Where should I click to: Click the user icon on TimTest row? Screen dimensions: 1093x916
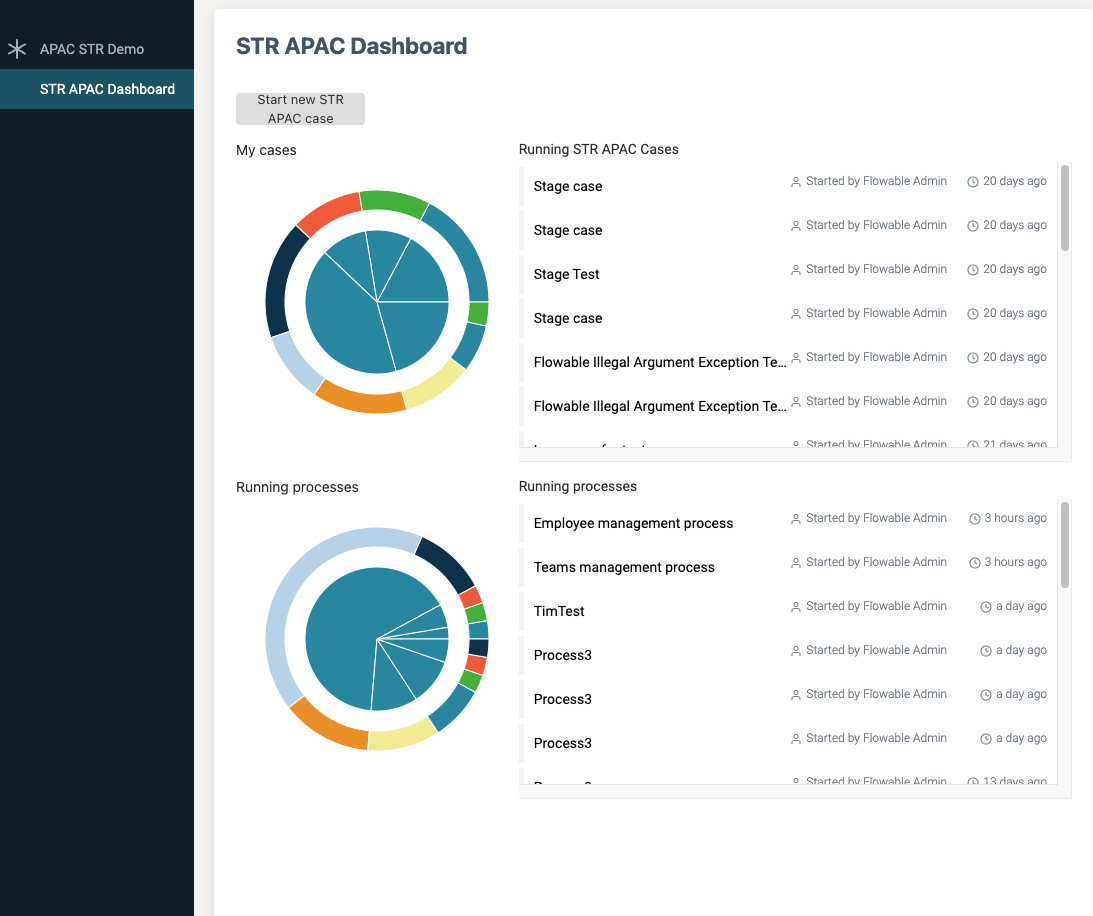[x=796, y=607]
